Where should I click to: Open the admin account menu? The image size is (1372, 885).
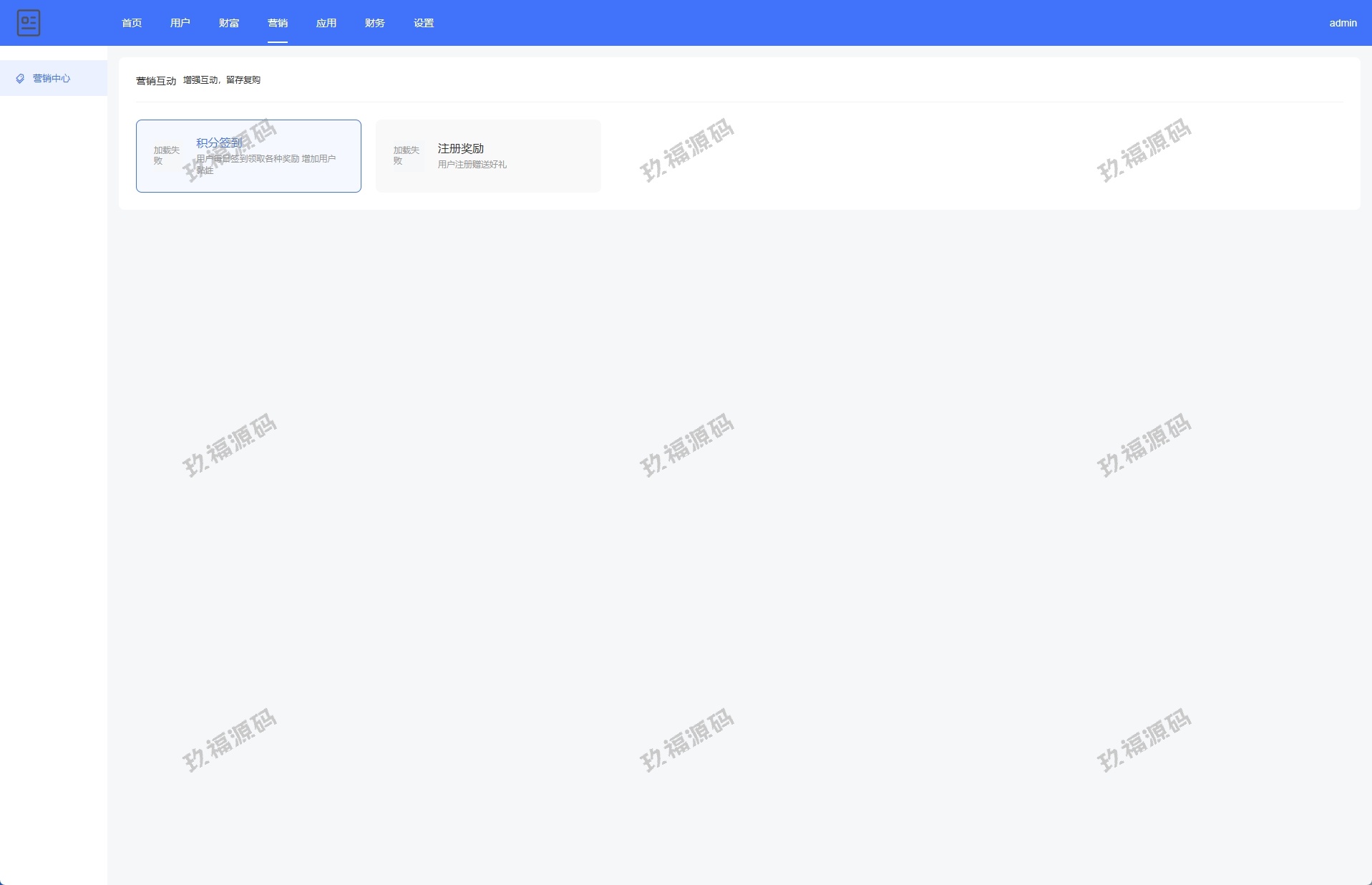click(x=1343, y=23)
